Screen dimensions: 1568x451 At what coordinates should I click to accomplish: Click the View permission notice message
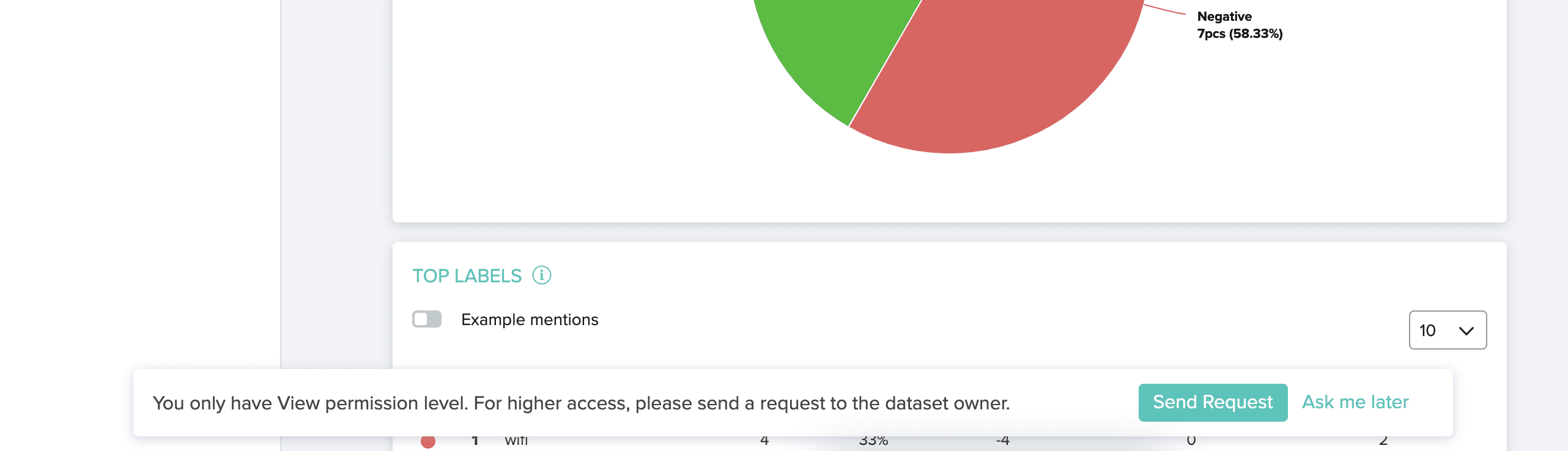tap(581, 403)
